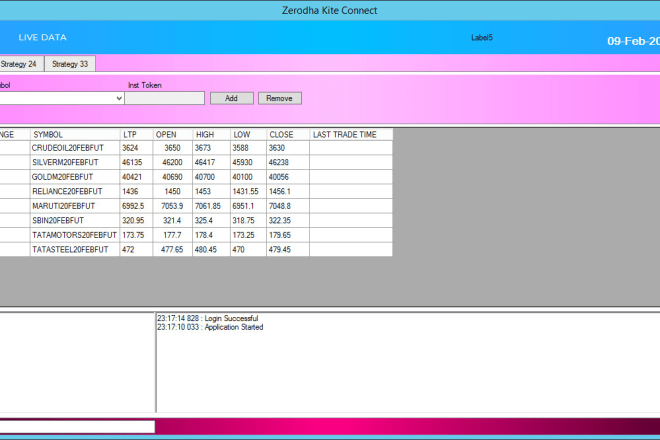The width and height of the screenshot is (660, 440).
Task: Click RELIANCE low value 1431.55
Action: (248, 191)
